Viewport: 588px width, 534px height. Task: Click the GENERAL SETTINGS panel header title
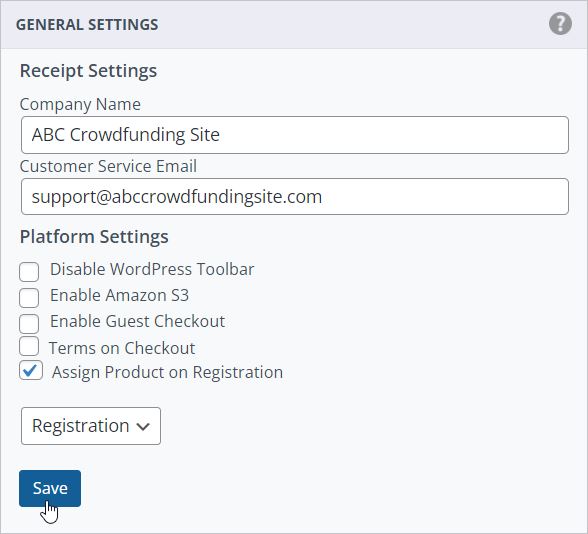pyautogui.click(x=87, y=25)
